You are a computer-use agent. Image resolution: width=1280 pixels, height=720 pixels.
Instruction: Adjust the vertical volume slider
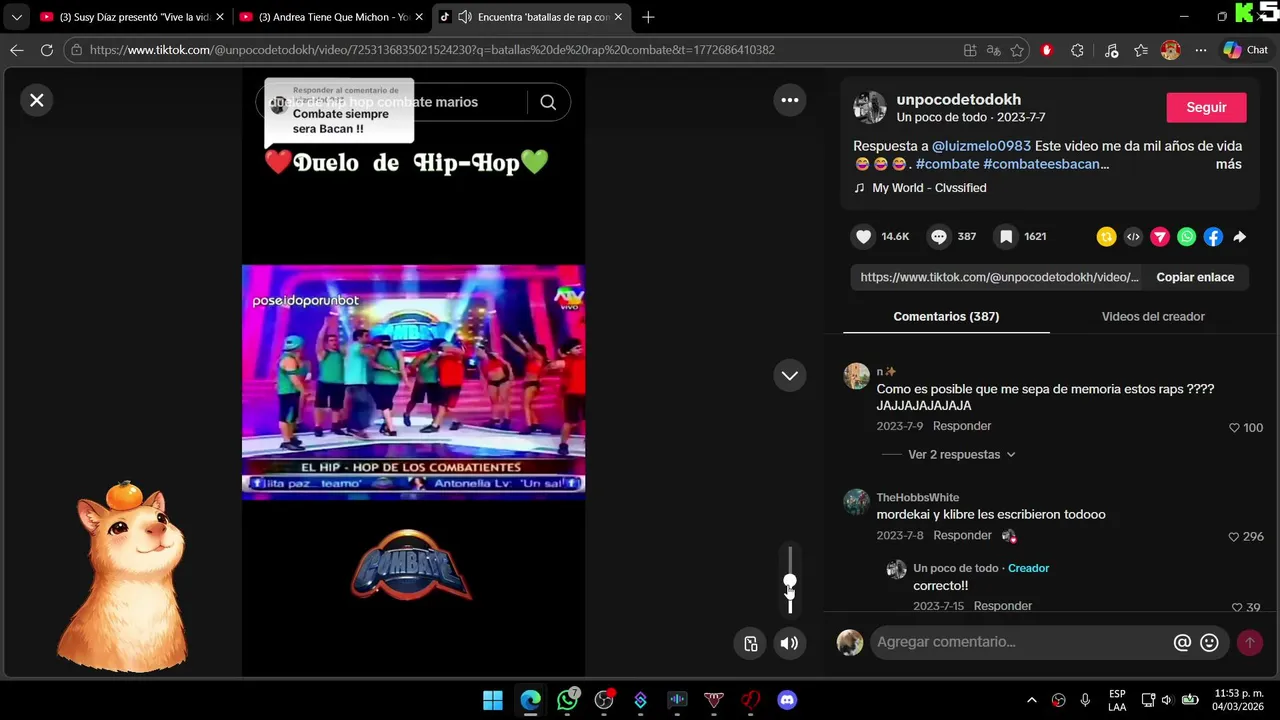coord(790,580)
